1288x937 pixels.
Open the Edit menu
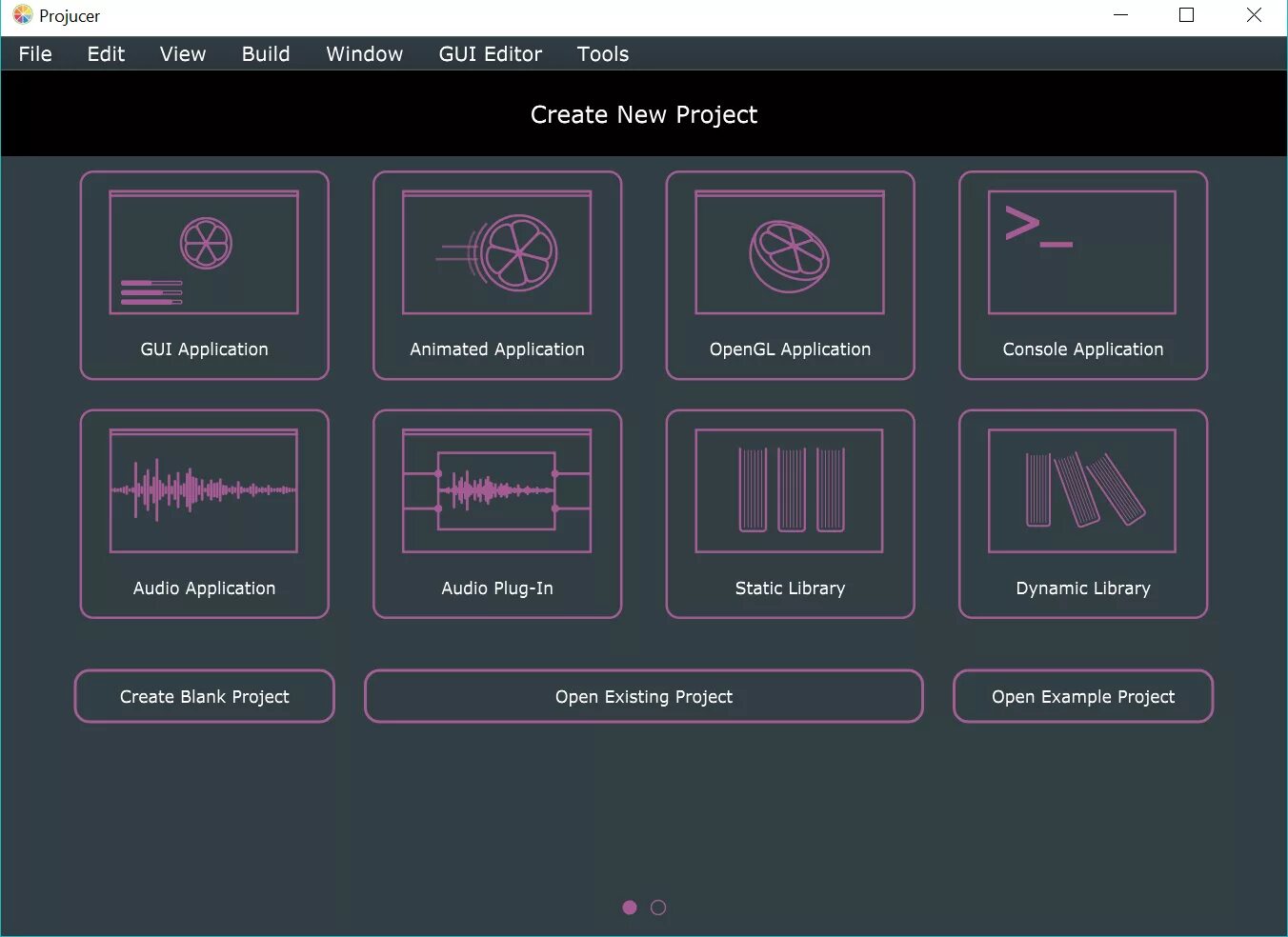pyautogui.click(x=106, y=54)
